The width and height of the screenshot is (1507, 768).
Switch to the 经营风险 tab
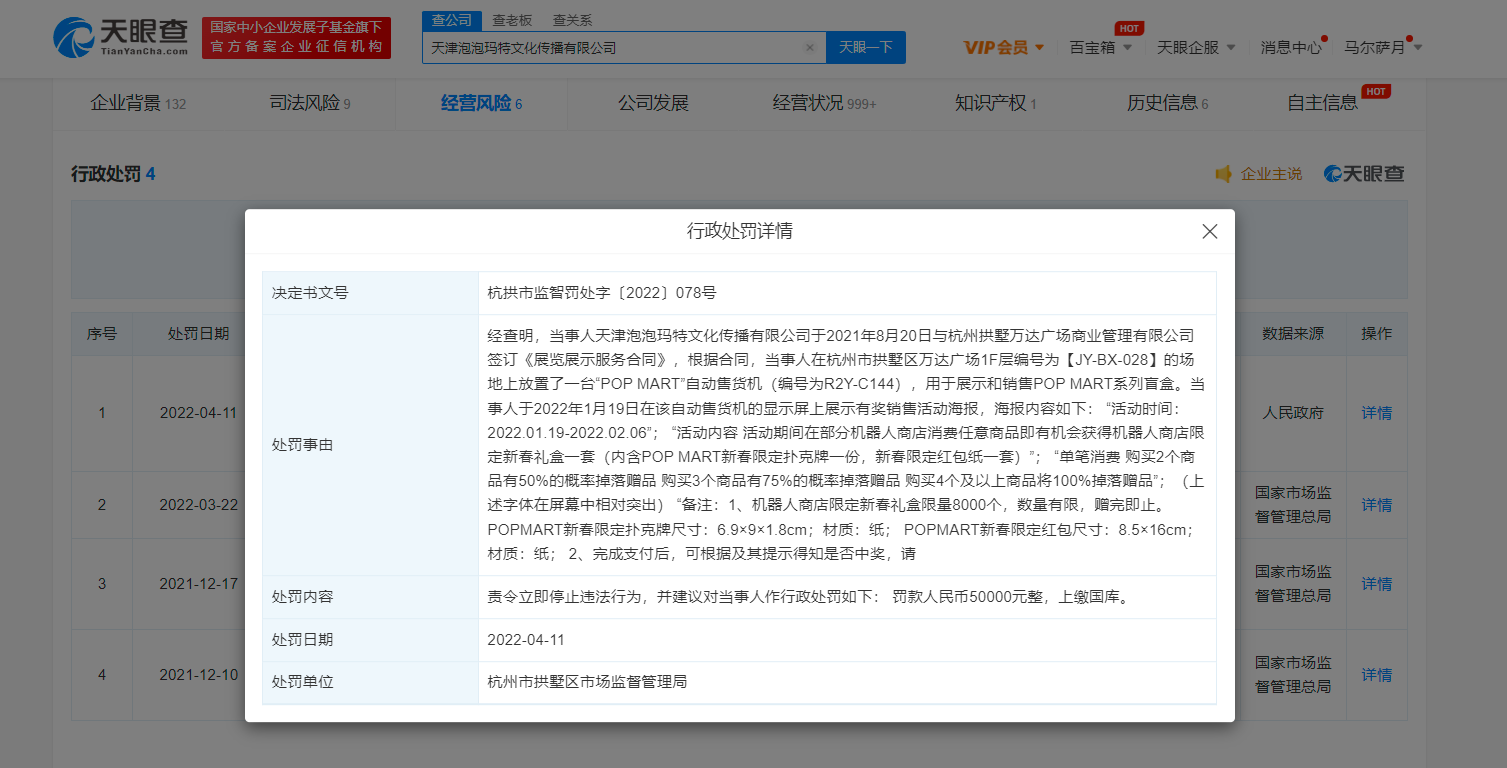481,103
